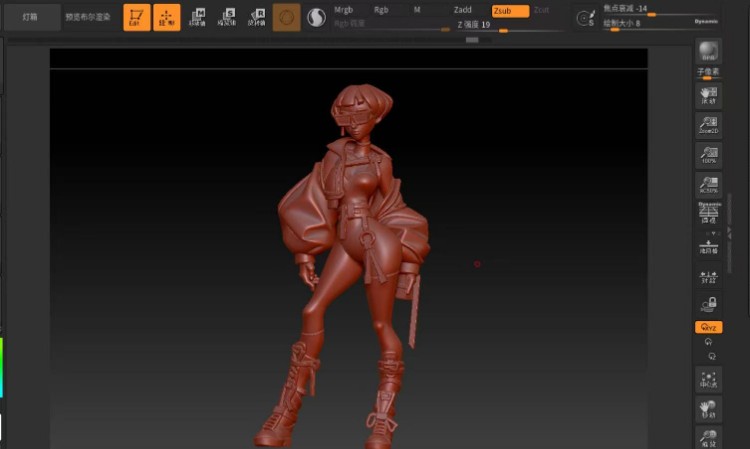
Task: Select the M material channel option
Action: [417, 9]
